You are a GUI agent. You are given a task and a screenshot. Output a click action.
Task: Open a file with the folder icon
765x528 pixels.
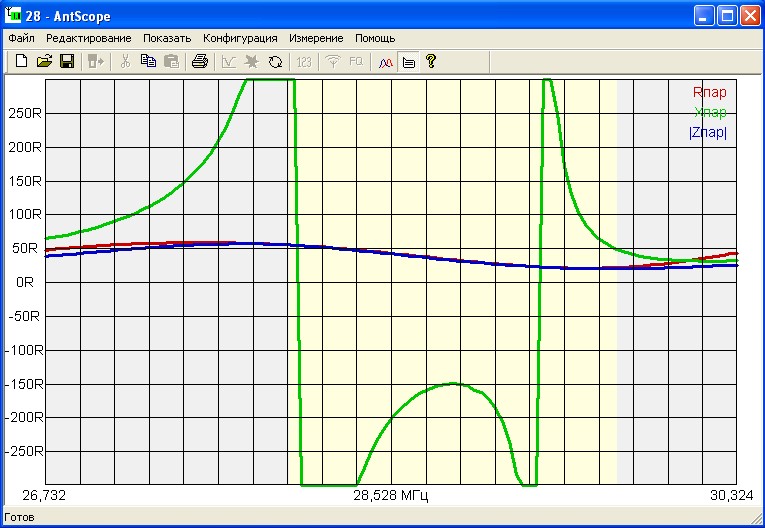(x=44, y=62)
